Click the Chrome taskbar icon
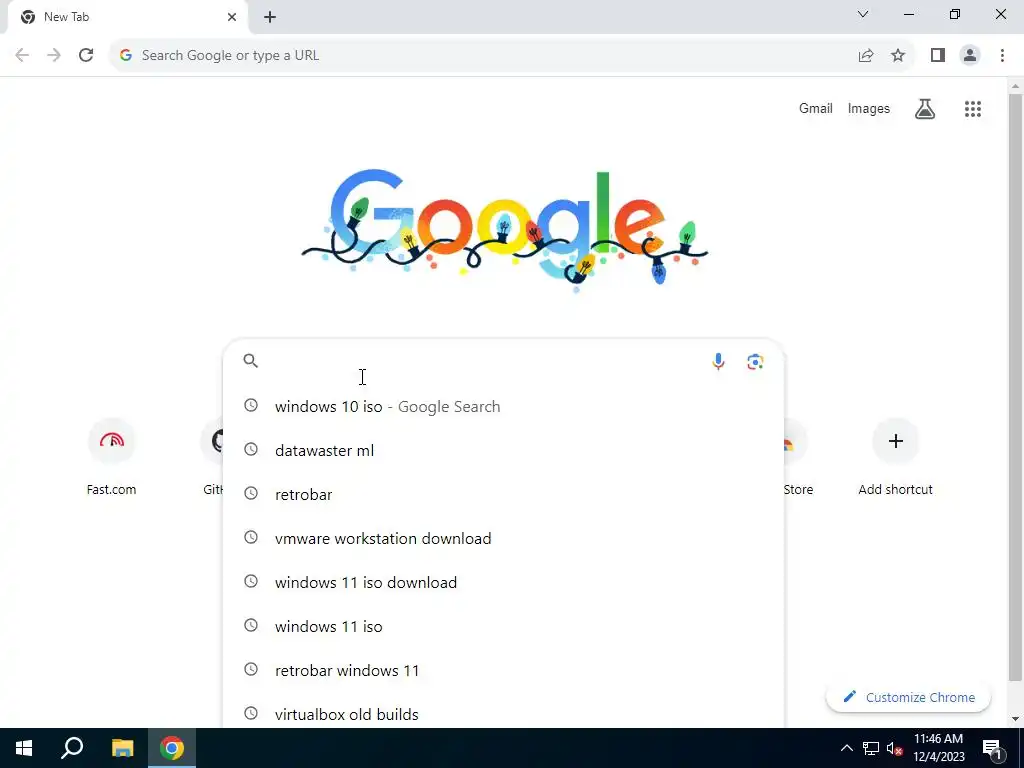1024x768 pixels. point(172,748)
